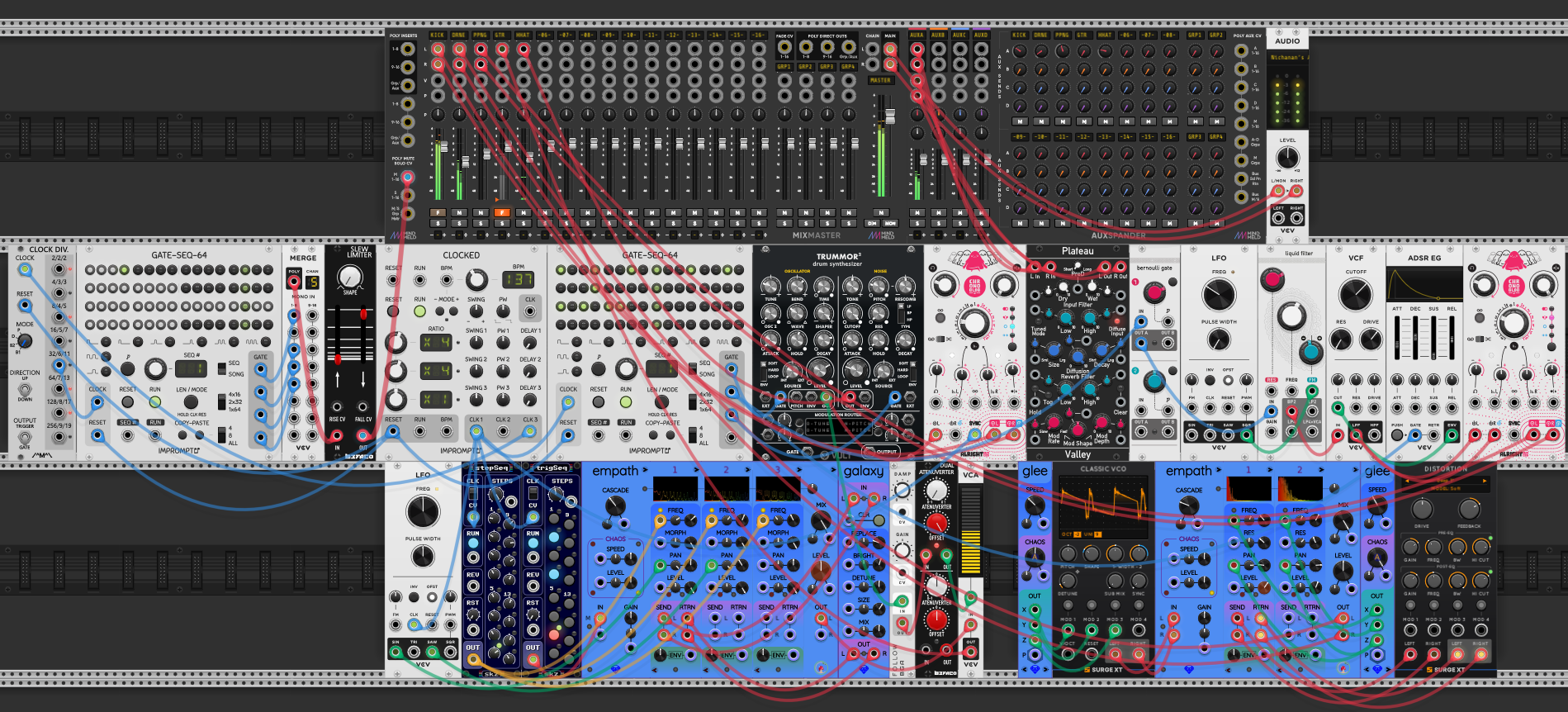This screenshot has height=712, width=1568.
Task: Click the Audio module LEVEL knob
Action: coord(1287,158)
